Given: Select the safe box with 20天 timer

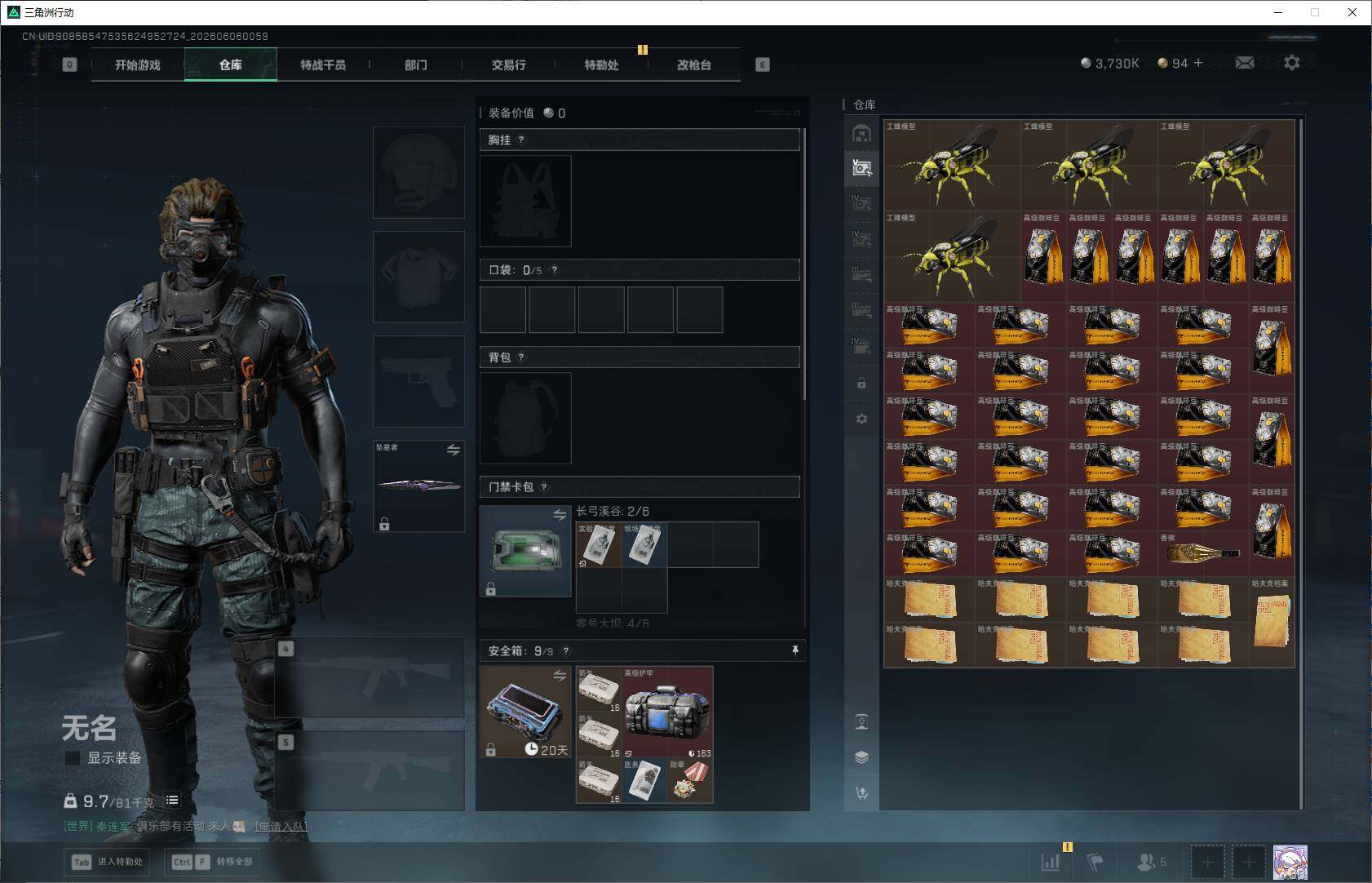Looking at the screenshot, I should pos(525,712).
